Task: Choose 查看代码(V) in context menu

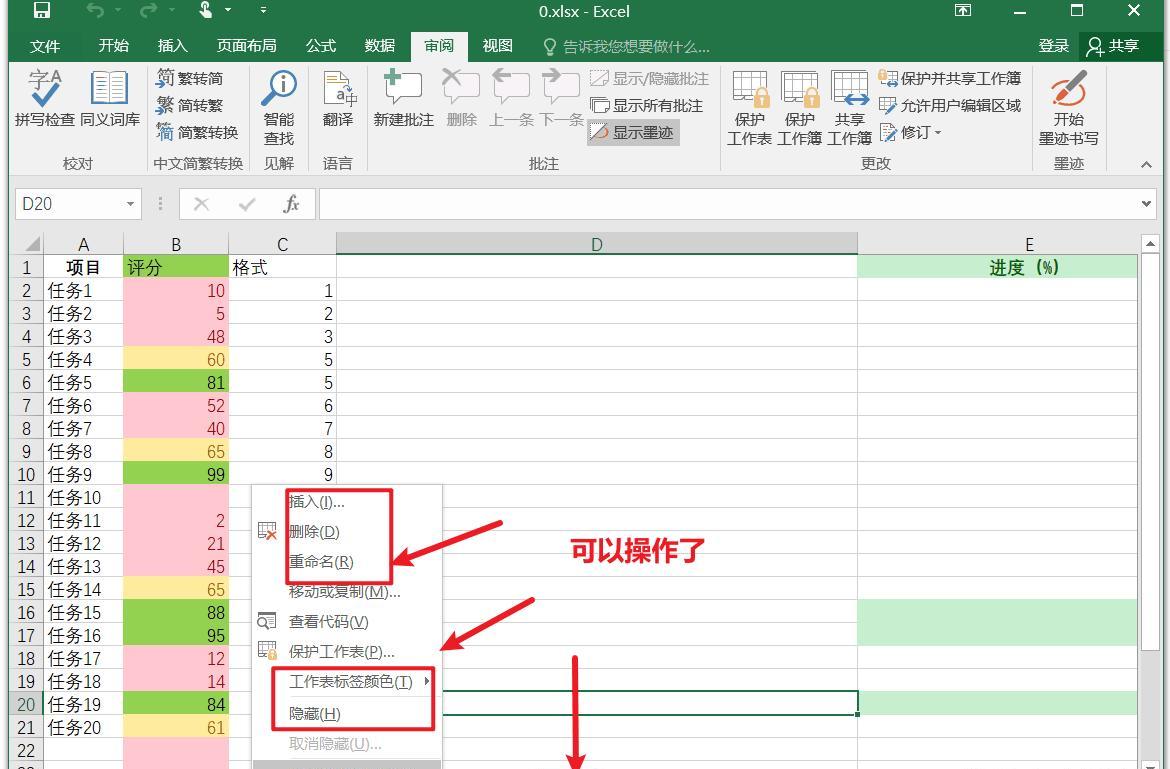Action: (348, 621)
